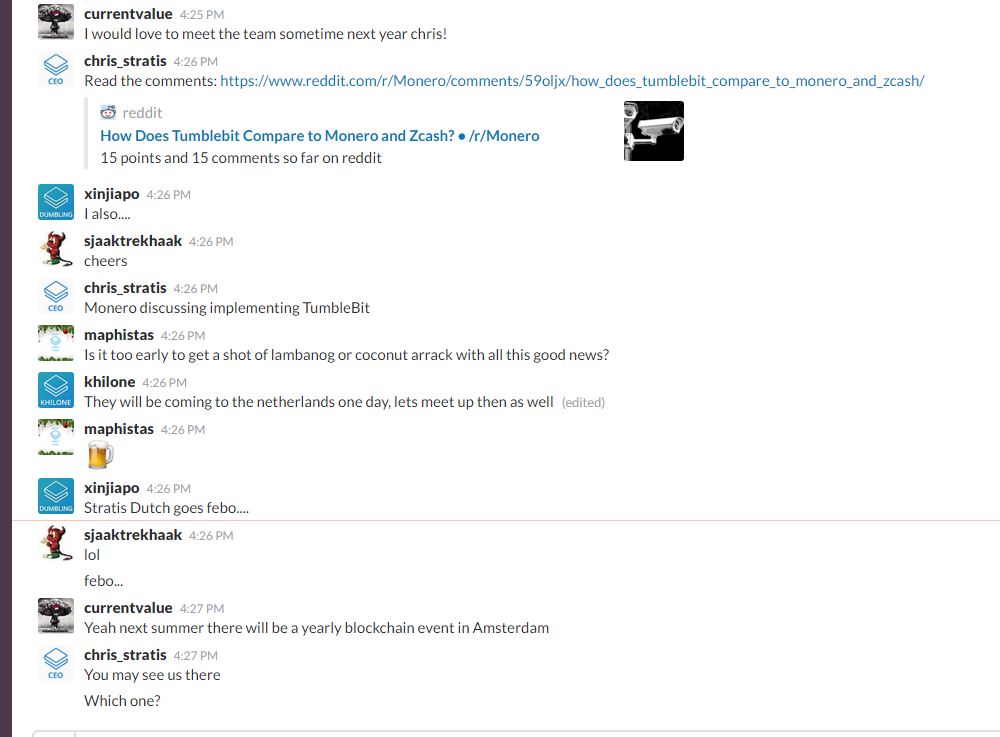This screenshot has width=1000, height=737.
Task: Click the 4:26 PM timestamp on "Stratis Dutch goes febo"
Action: pyautogui.click(x=168, y=488)
